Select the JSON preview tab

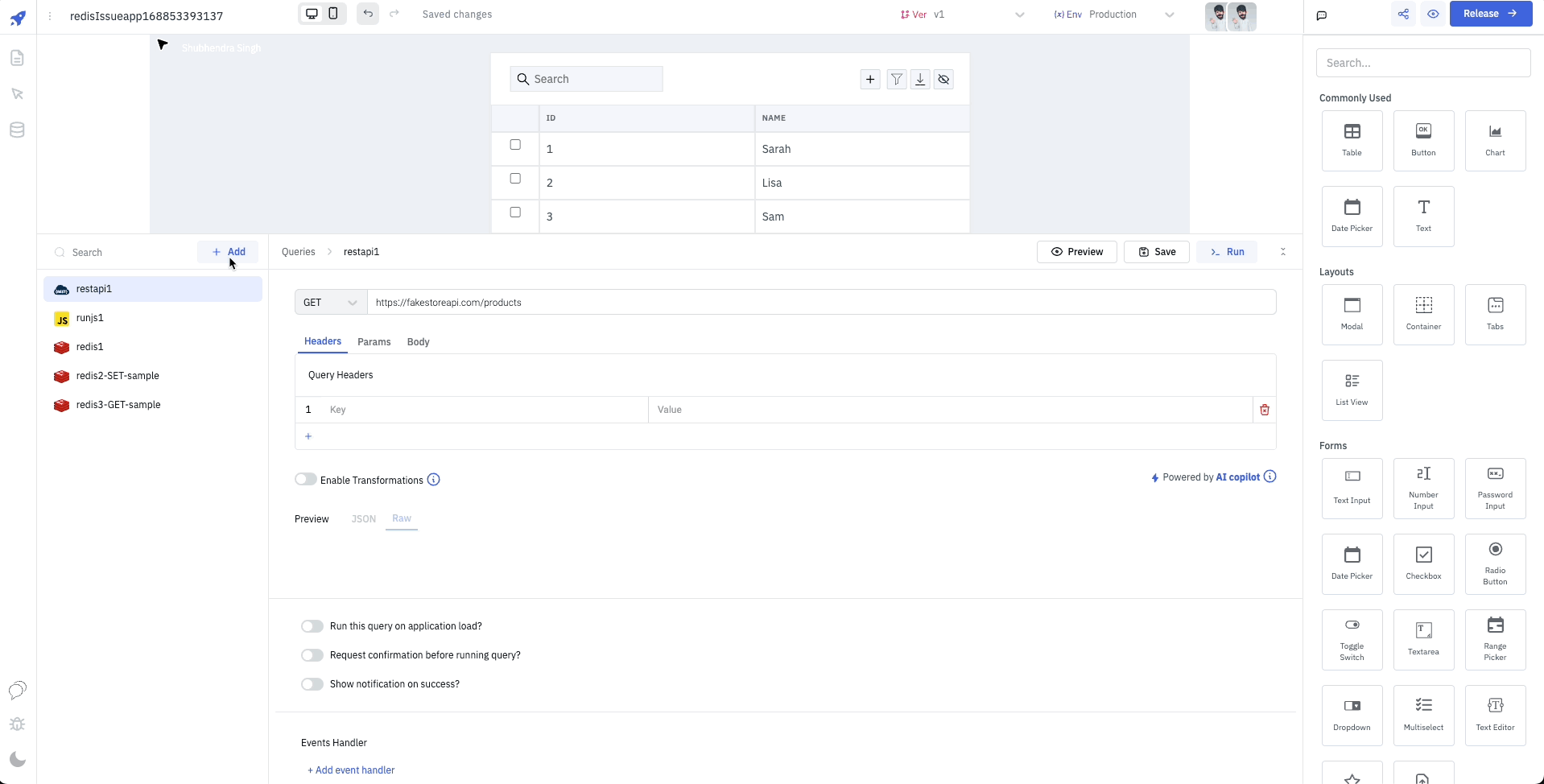[x=364, y=519]
